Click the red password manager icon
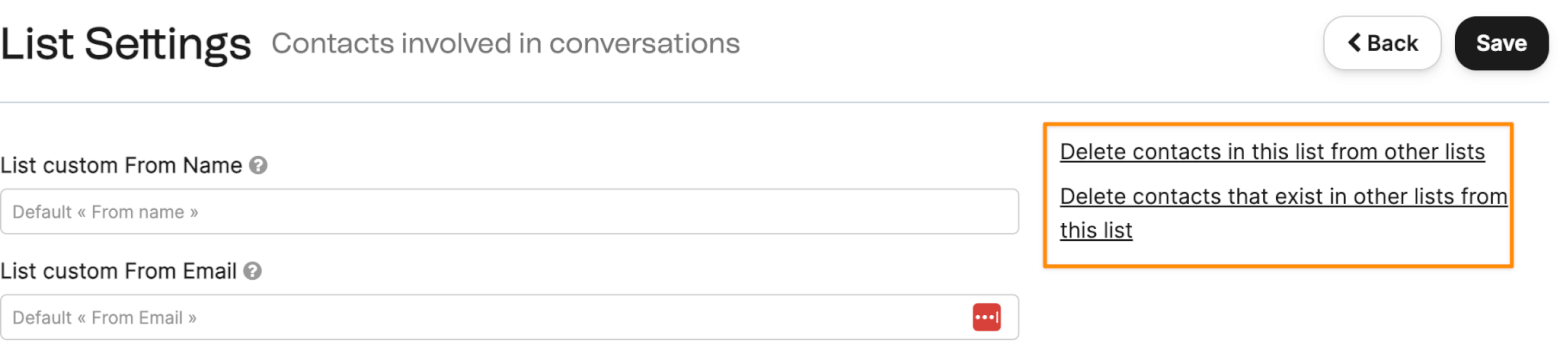 point(986,317)
